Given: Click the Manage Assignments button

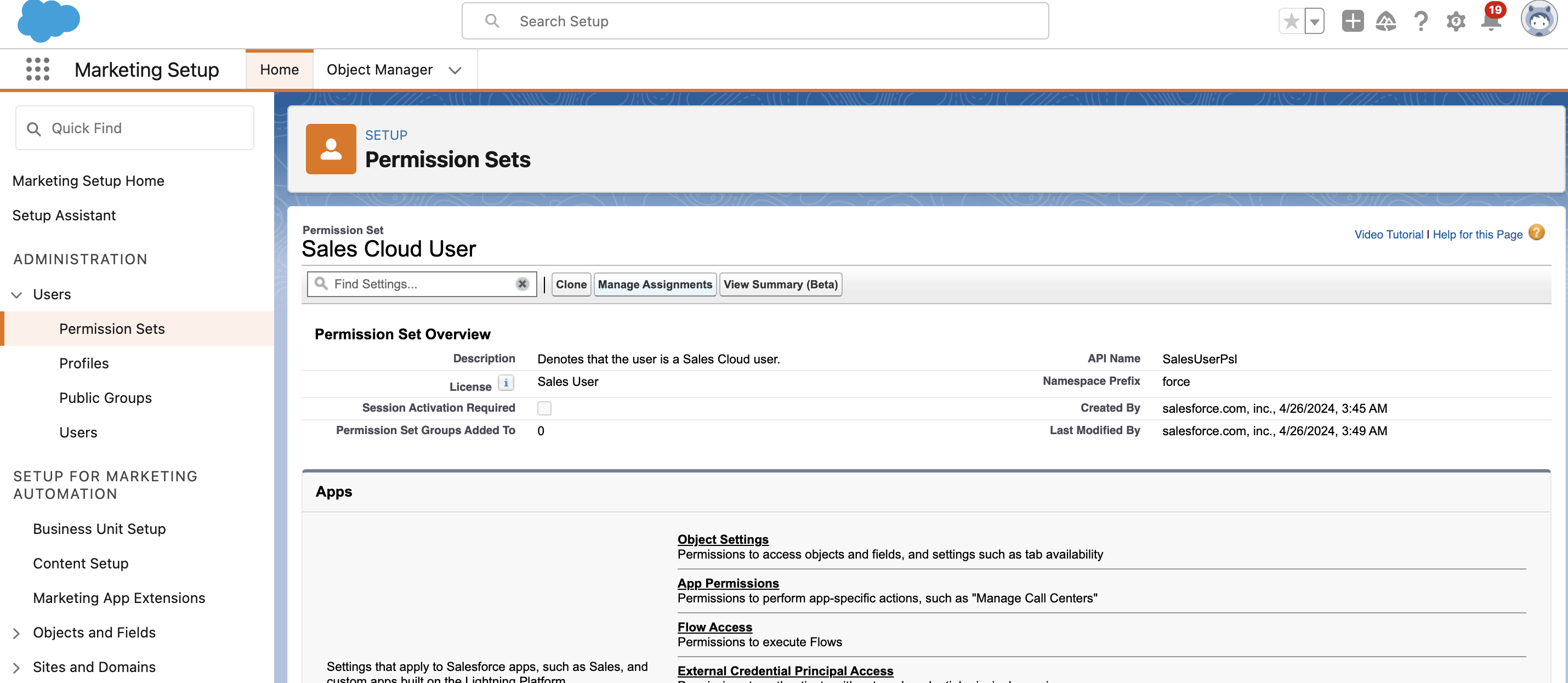Looking at the screenshot, I should pos(655,284).
